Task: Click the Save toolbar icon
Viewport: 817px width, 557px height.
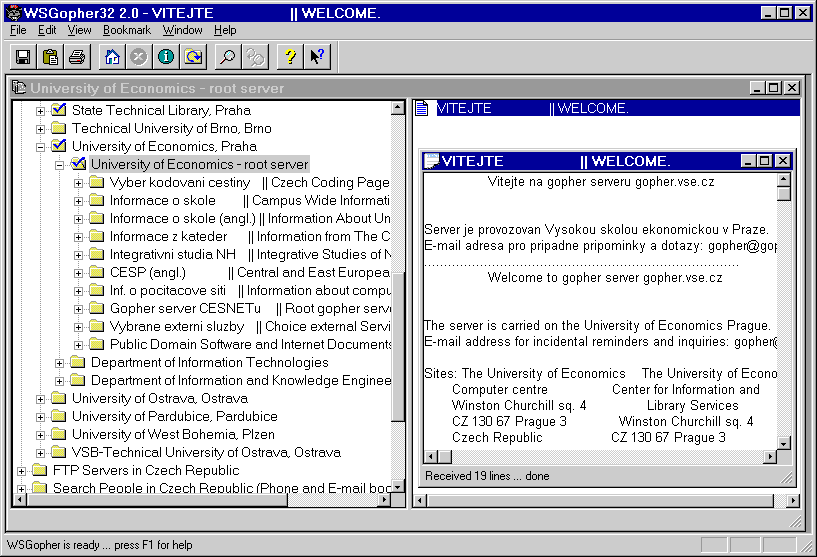Action: tap(23, 57)
